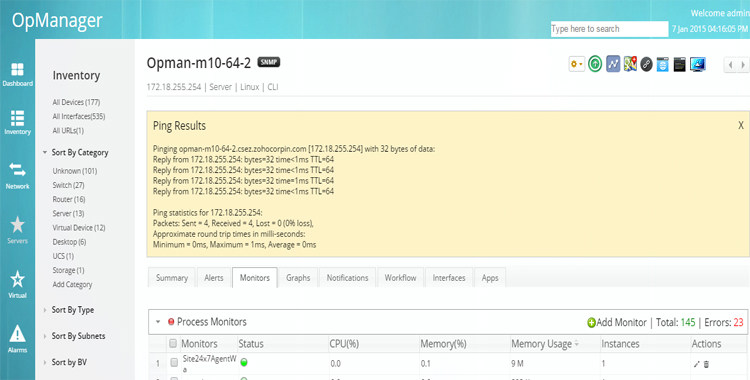Check the Site24x7AgentWa row checkbox

tap(174, 363)
